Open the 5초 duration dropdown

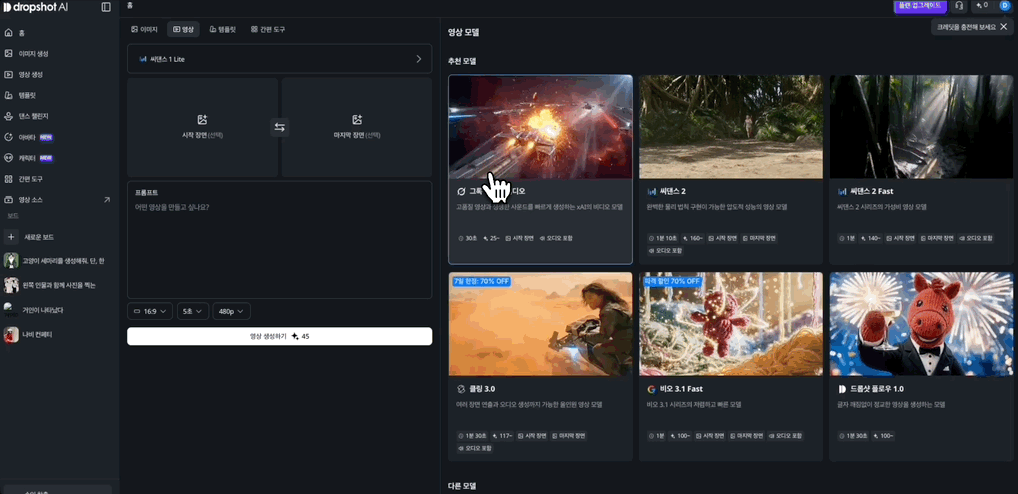(x=193, y=312)
